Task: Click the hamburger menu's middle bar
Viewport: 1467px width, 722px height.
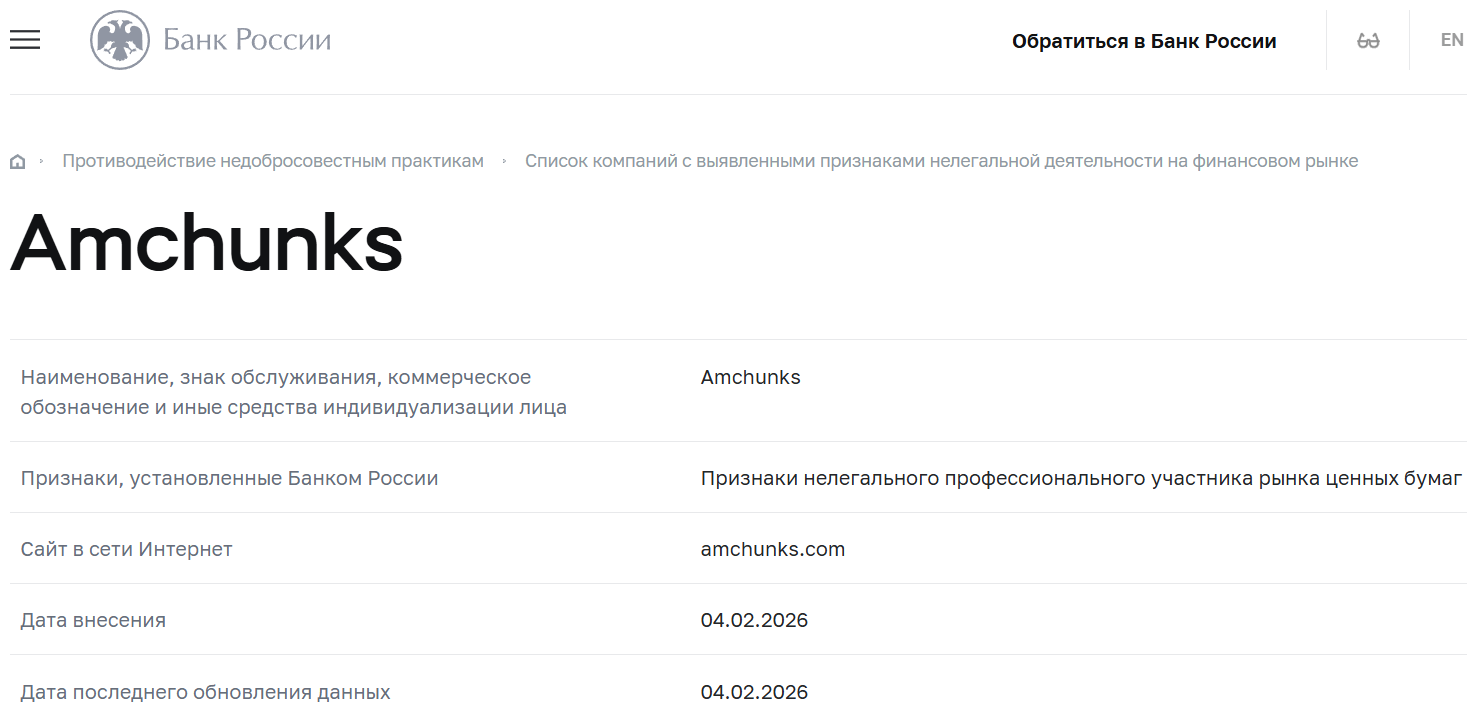Action: coord(24,39)
